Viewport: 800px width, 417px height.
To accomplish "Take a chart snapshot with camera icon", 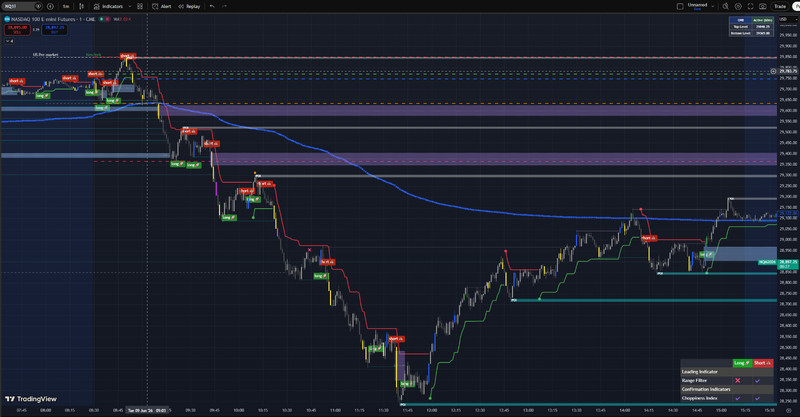I will pos(763,6).
